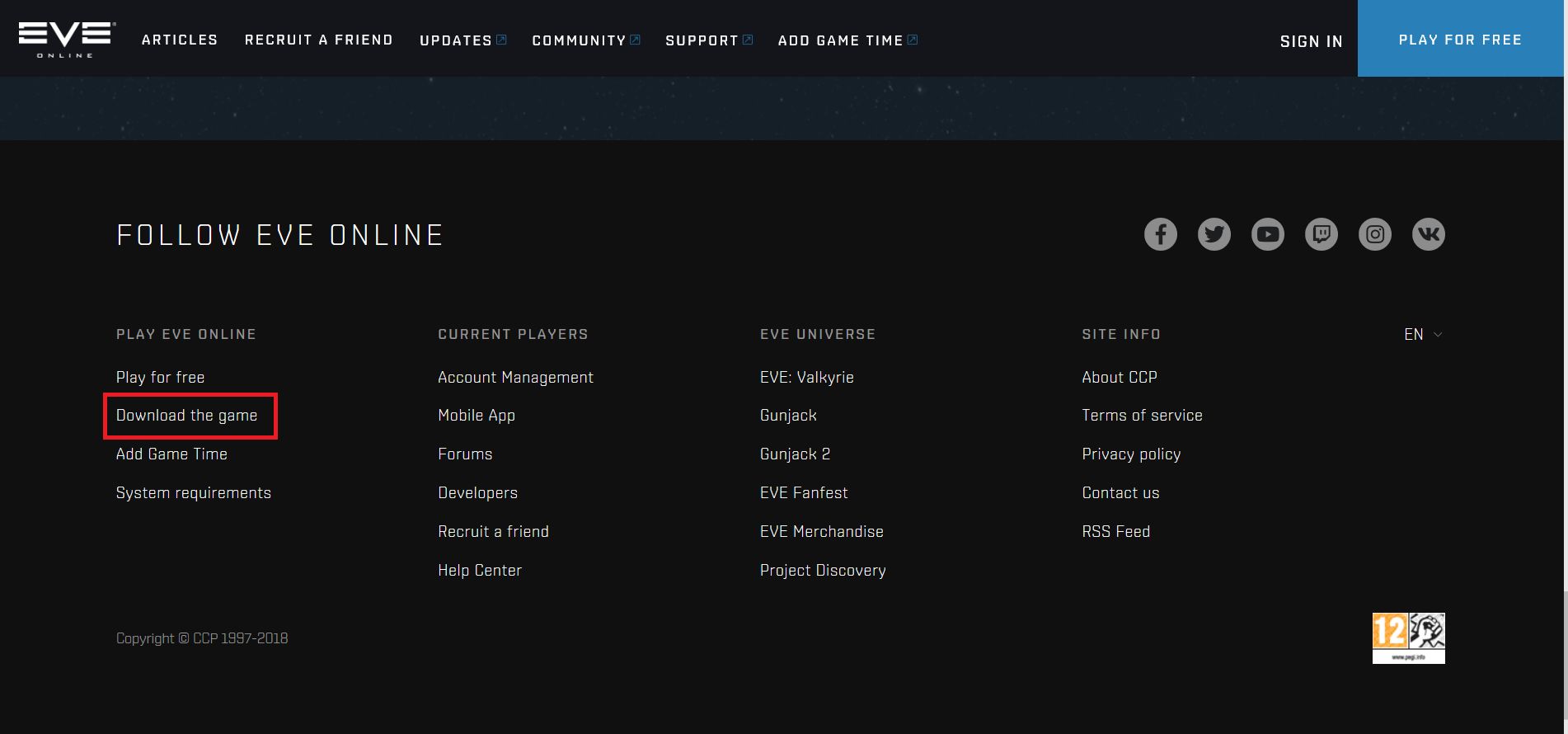
Task: Click the EVE UNIVERSE column heading
Action: pyautogui.click(x=818, y=334)
